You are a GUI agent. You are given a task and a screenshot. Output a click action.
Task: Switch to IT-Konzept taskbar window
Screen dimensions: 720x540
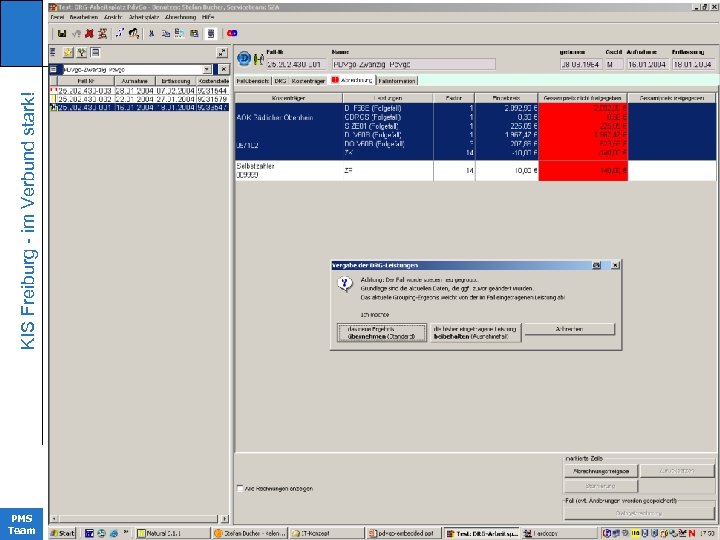pos(326,533)
